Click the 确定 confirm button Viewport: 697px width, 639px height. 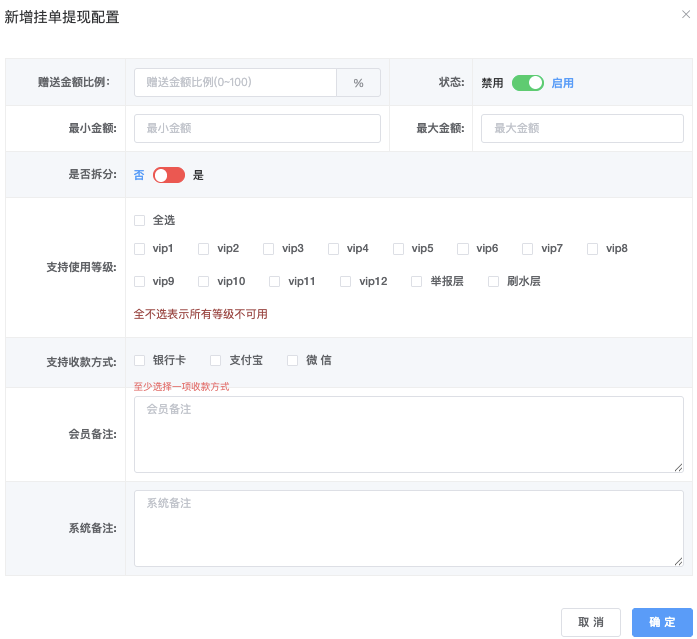[x=662, y=622]
